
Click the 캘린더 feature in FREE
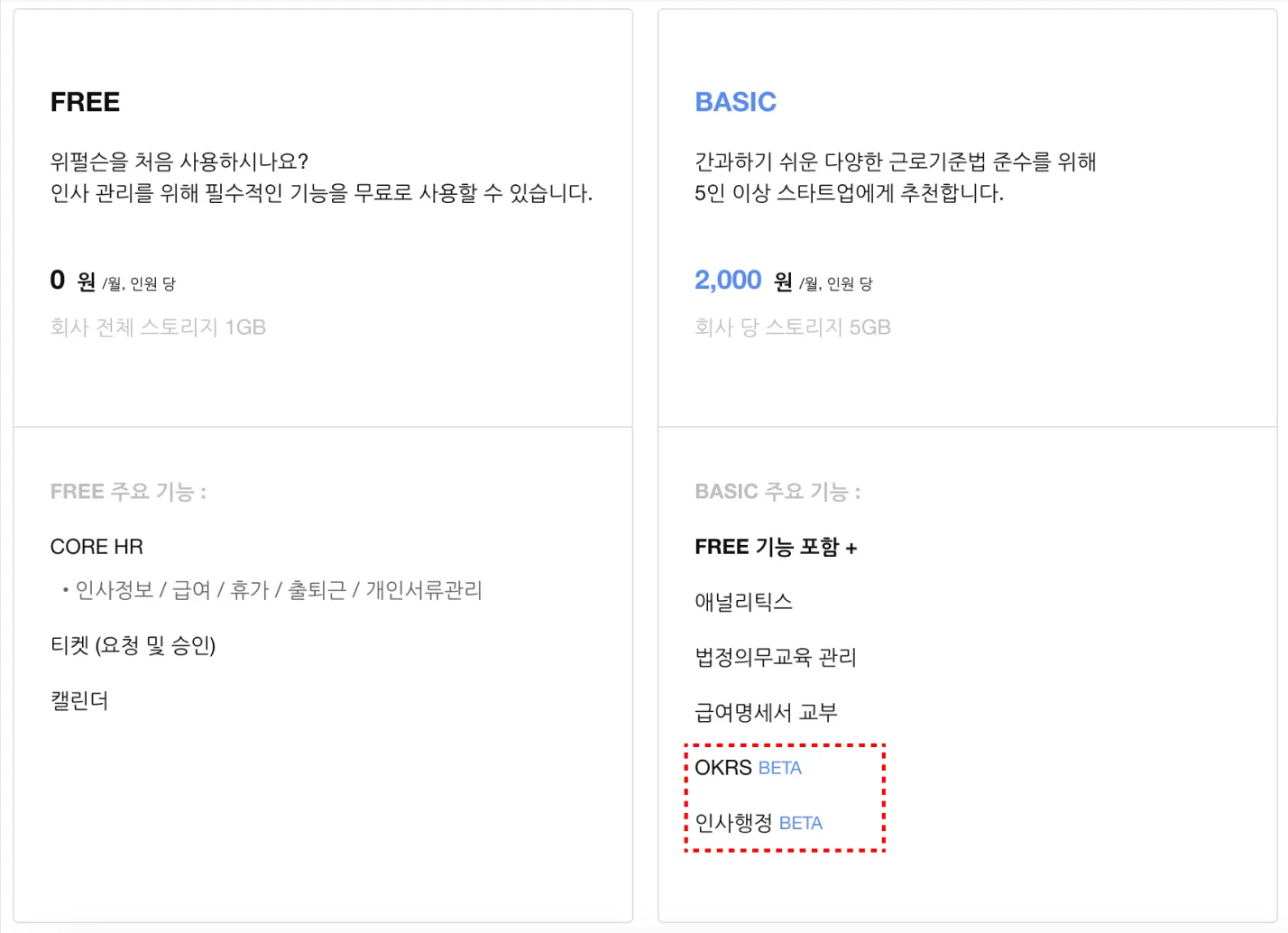coord(79,701)
